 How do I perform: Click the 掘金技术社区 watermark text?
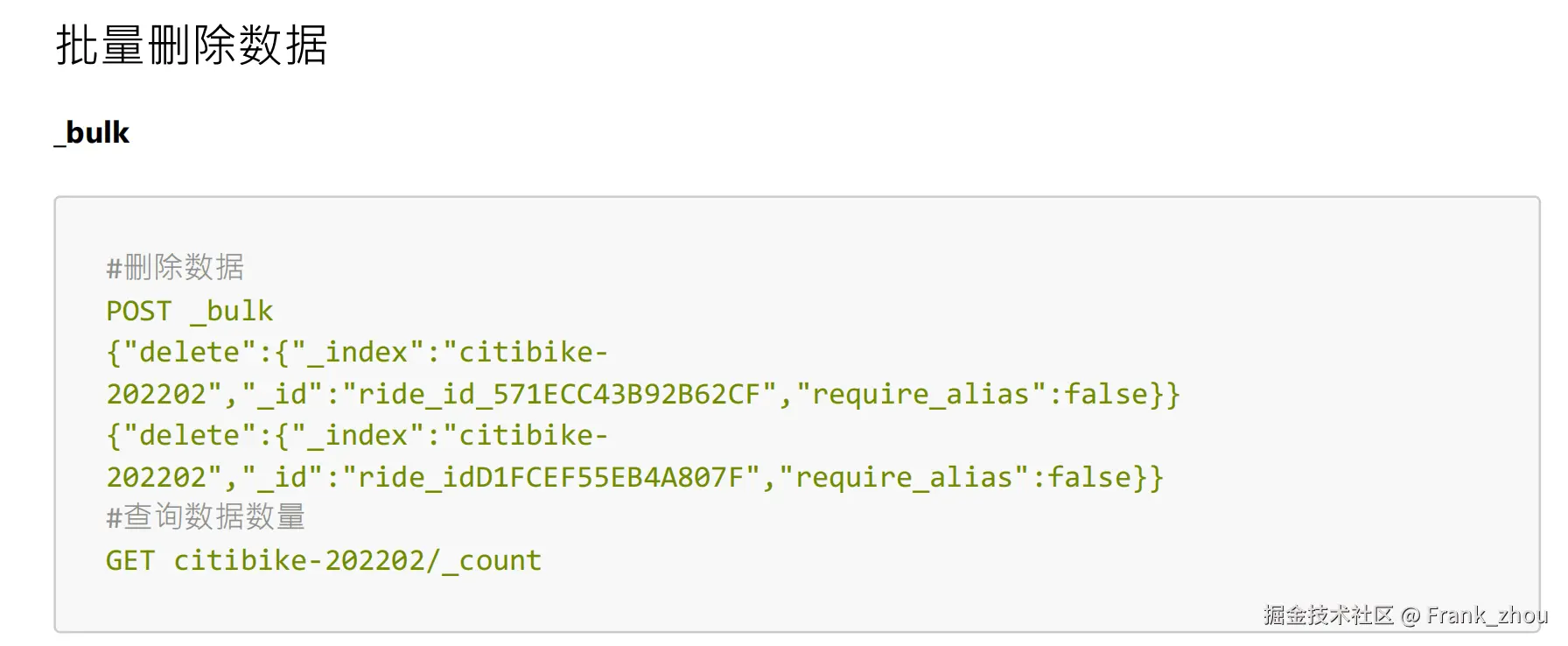click(x=1328, y=615)
